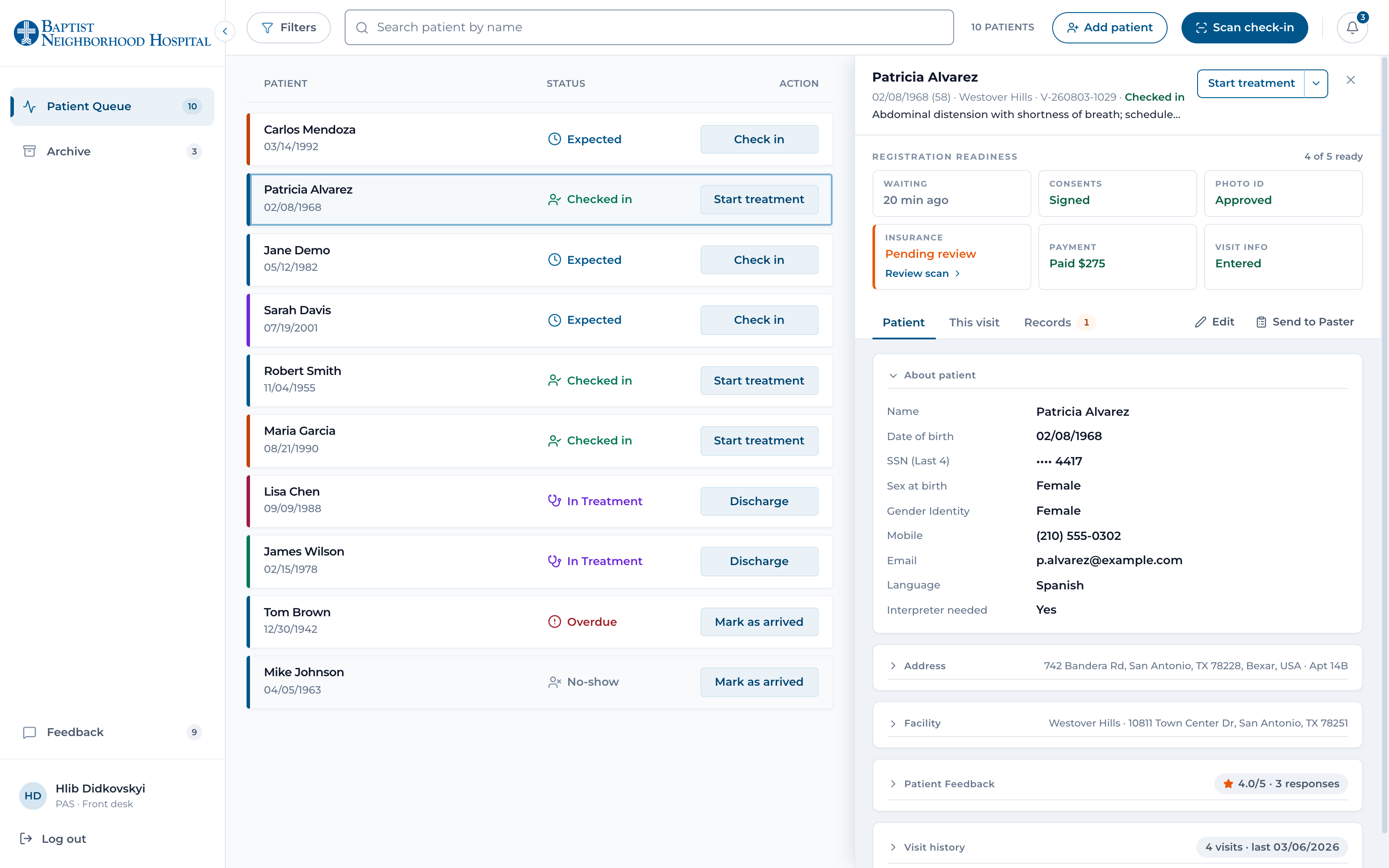Switch to the This visit tab
Image resolution: width=1389 pixels, height=868 pixels.
[974, 322]
